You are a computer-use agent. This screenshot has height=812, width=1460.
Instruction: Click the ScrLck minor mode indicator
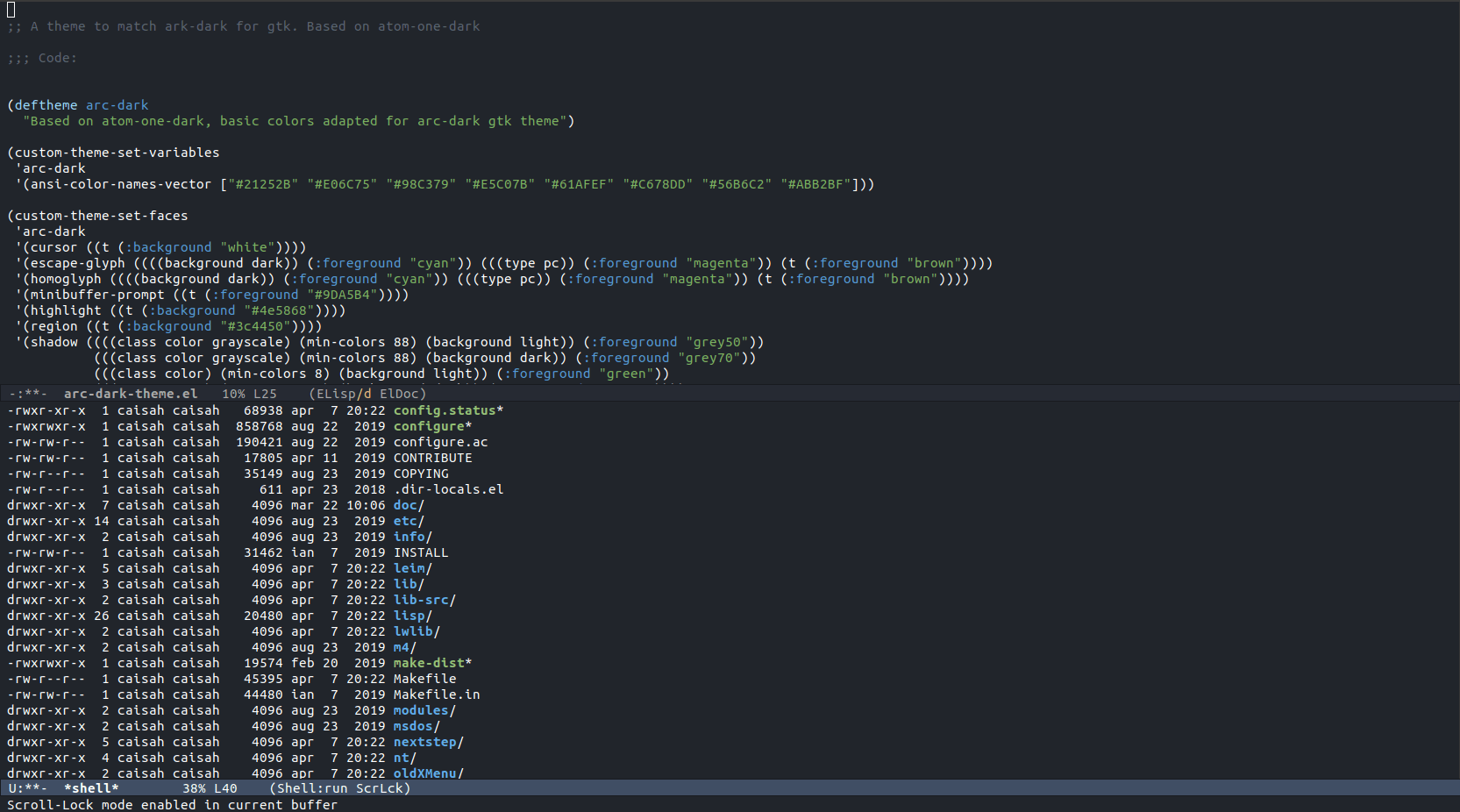click(x=380, y=788)
